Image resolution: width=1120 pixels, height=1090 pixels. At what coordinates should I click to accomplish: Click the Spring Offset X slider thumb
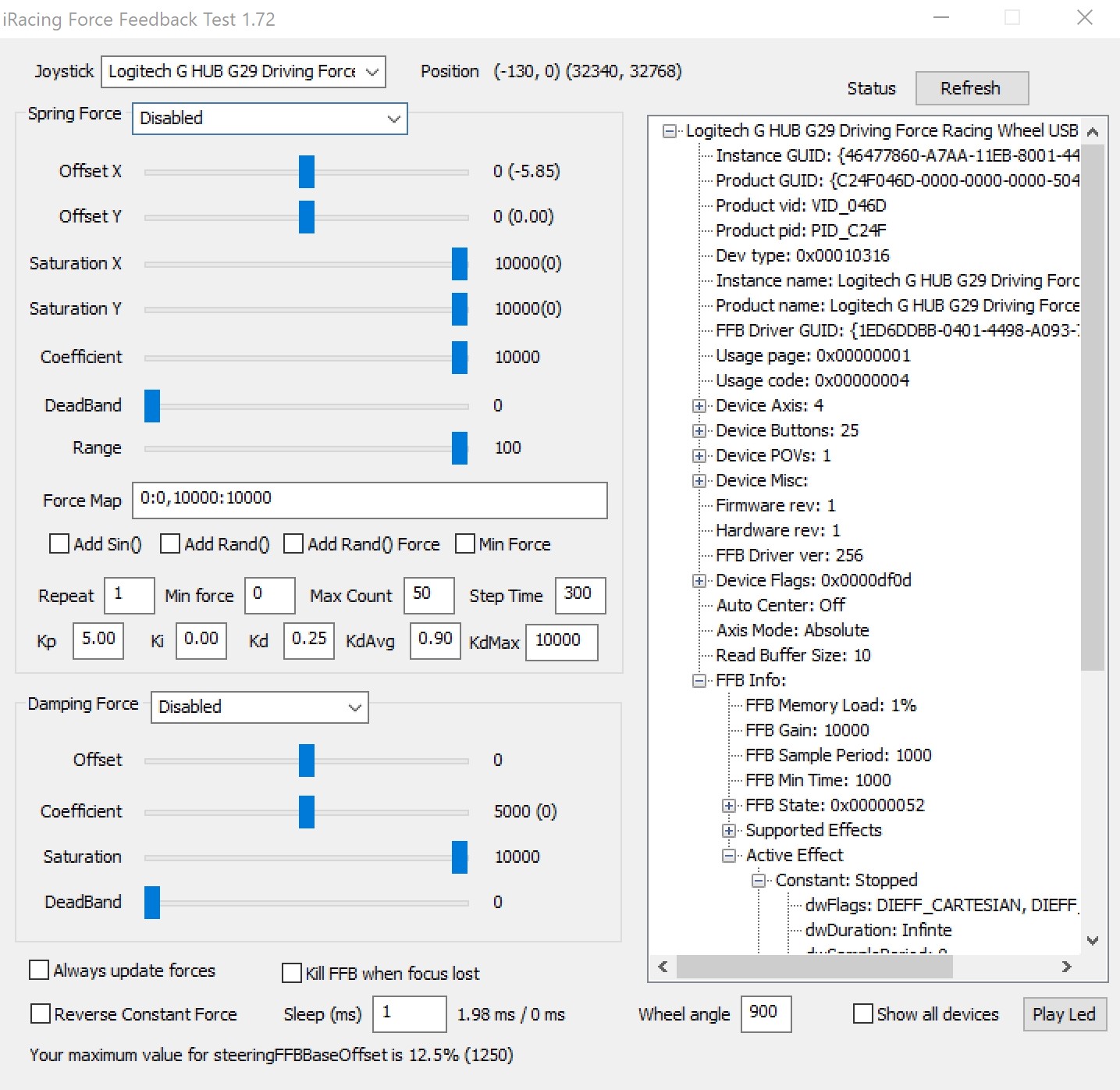click(307, 172)
